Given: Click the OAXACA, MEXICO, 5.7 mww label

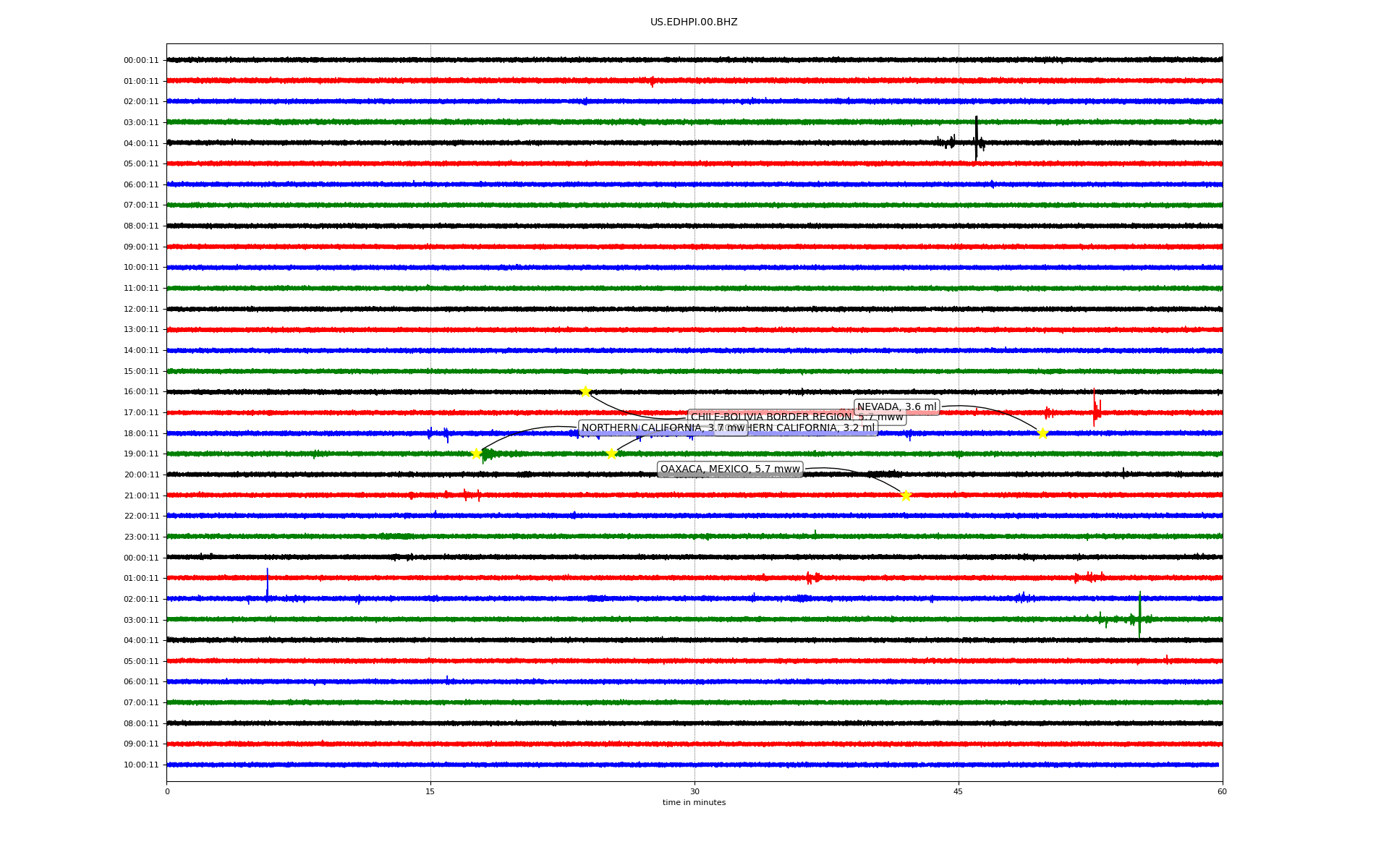Looking at the screenshot, I should click(730, 469).
